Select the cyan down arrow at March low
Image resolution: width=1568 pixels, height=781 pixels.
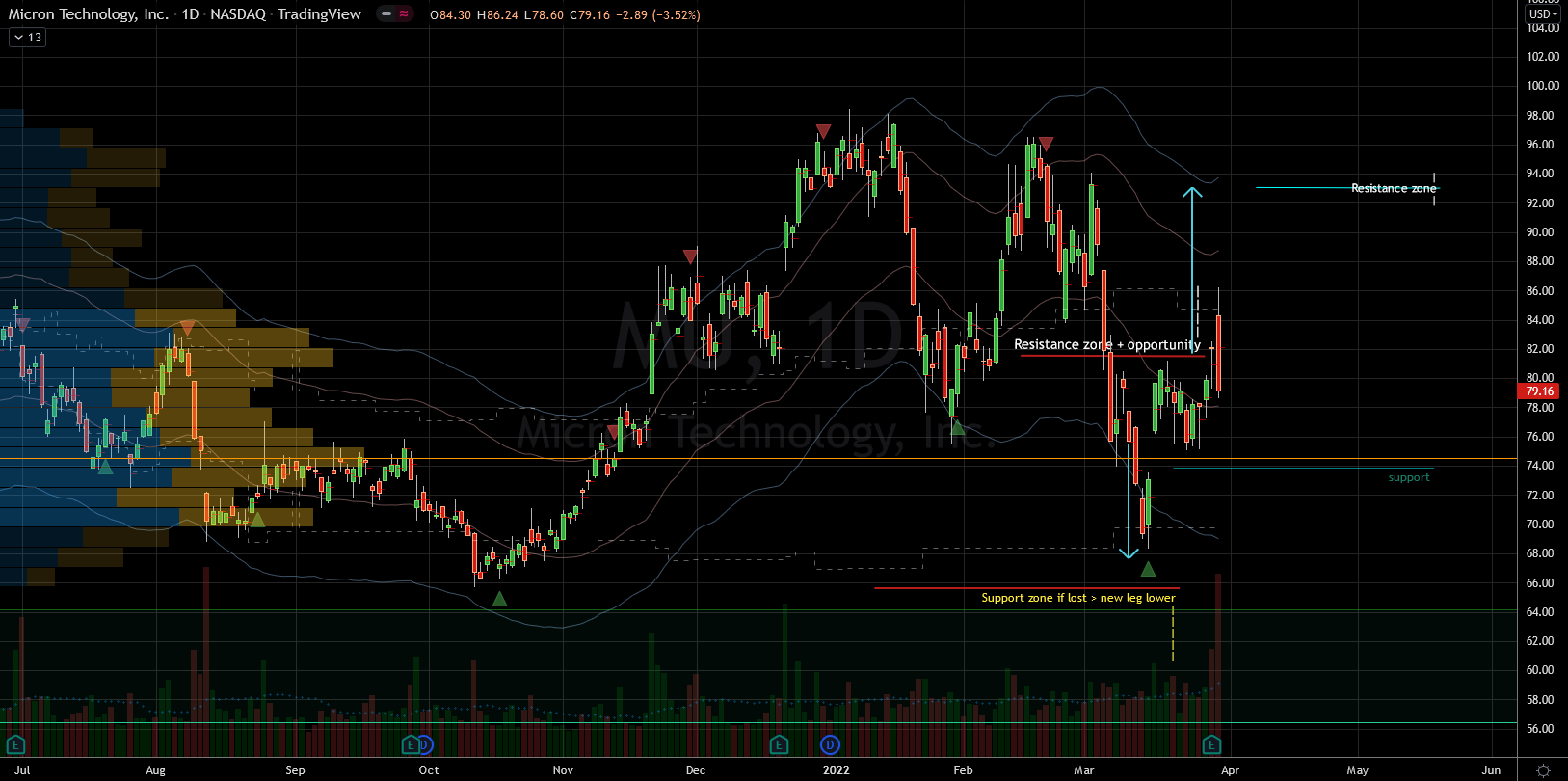coord(1129,499)
